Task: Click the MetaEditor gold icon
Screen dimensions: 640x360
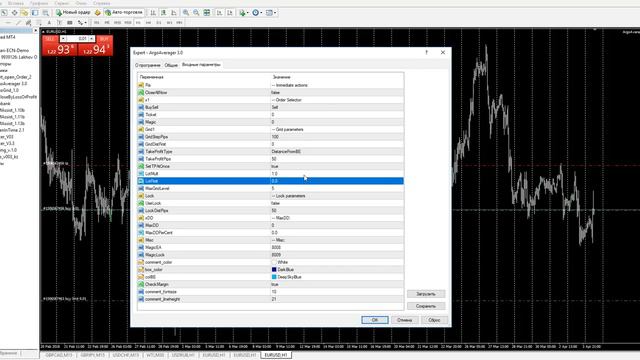Action: pos(98,13)
